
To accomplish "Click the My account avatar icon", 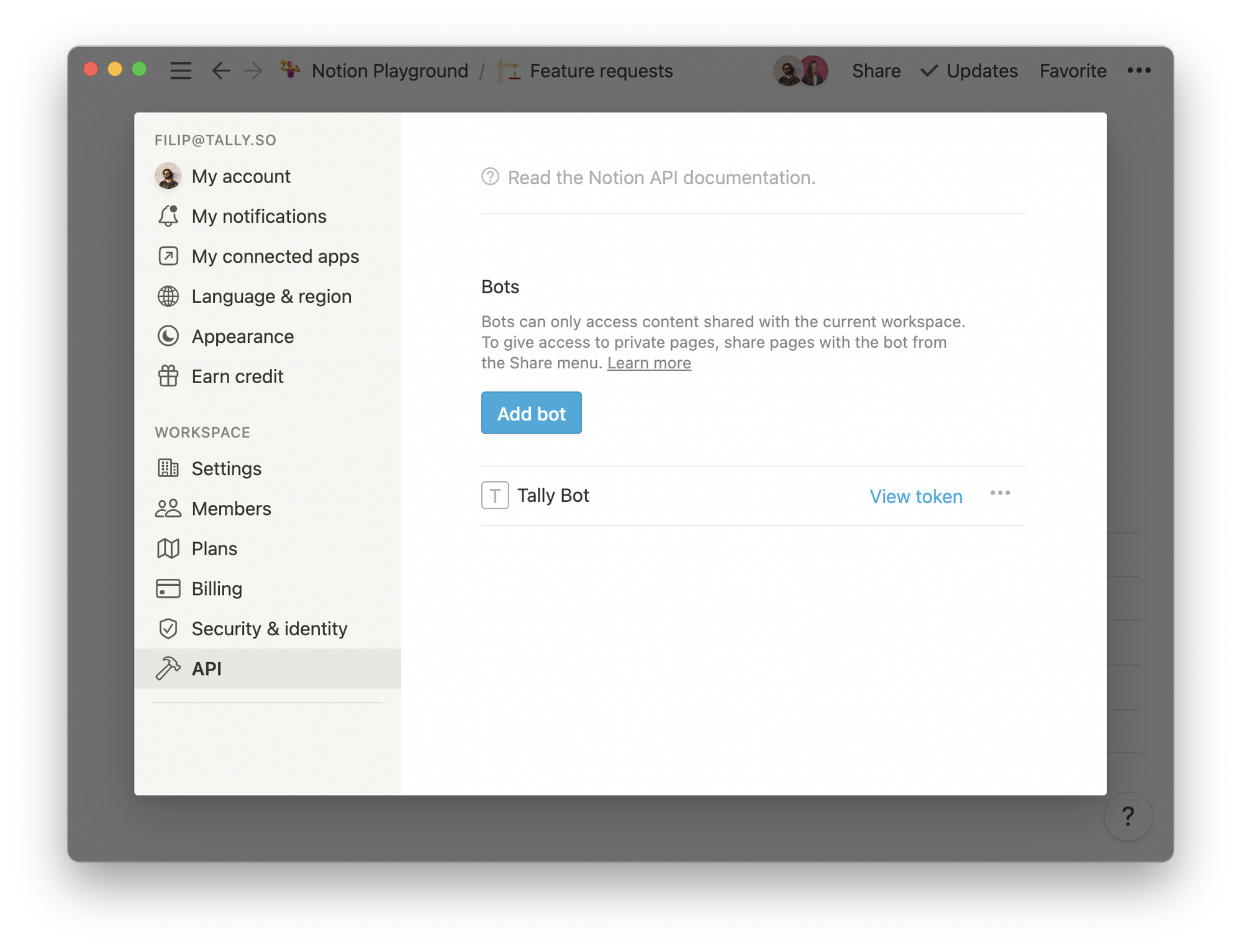I will coord(168,176).
